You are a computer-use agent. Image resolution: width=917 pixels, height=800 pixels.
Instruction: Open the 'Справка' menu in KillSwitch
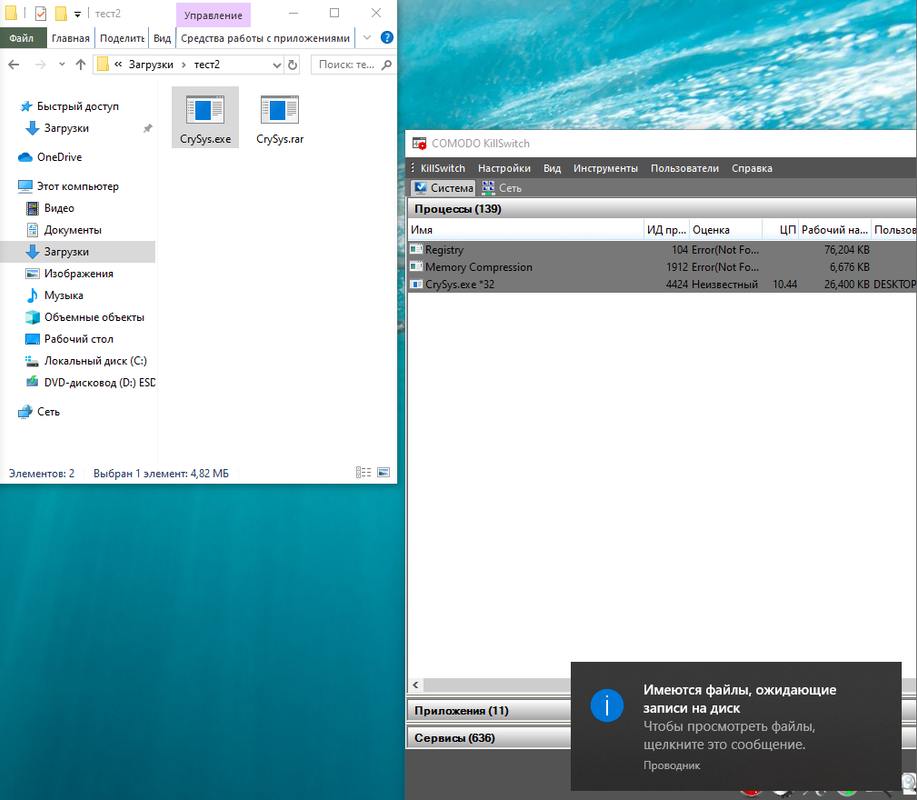click(x=751, y=168)
